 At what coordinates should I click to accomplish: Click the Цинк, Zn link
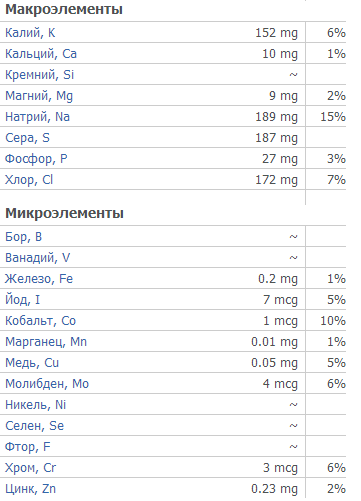tap(30, 489)
